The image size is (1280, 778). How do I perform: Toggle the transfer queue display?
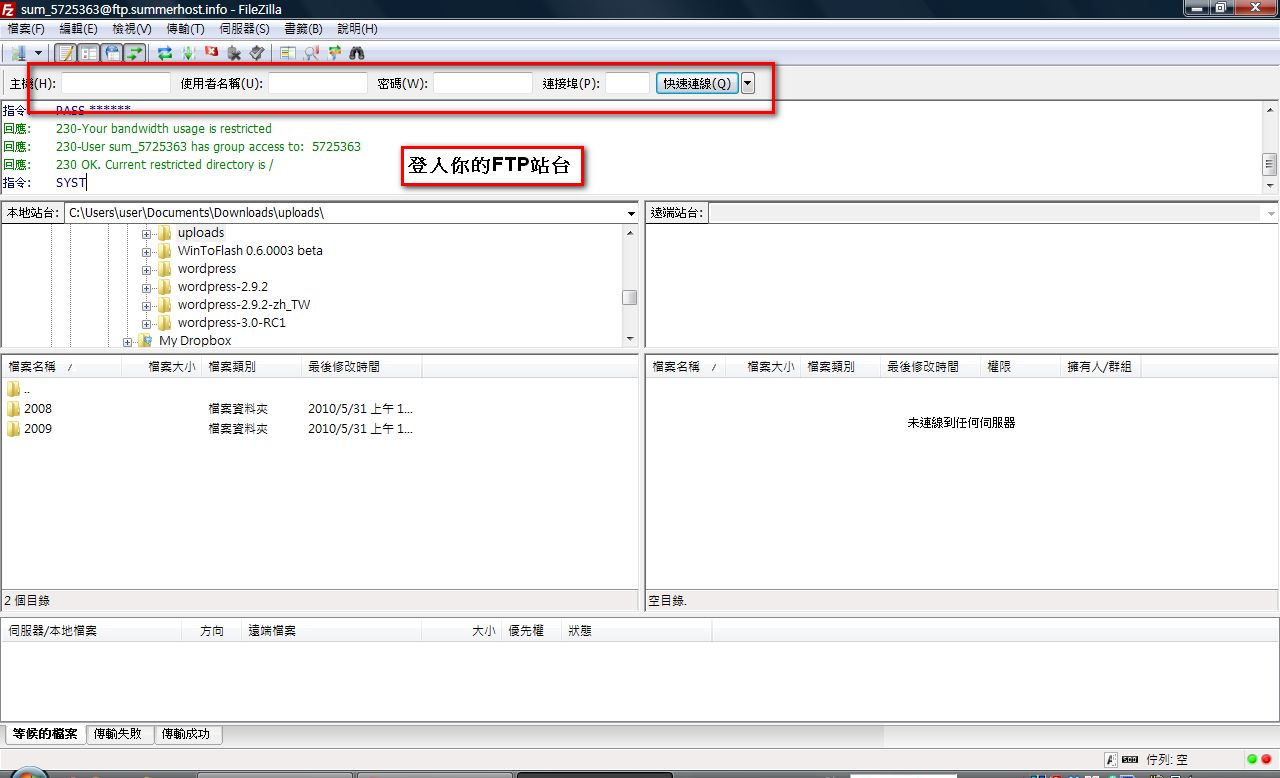pyautogui.click(x=135, y=53)
